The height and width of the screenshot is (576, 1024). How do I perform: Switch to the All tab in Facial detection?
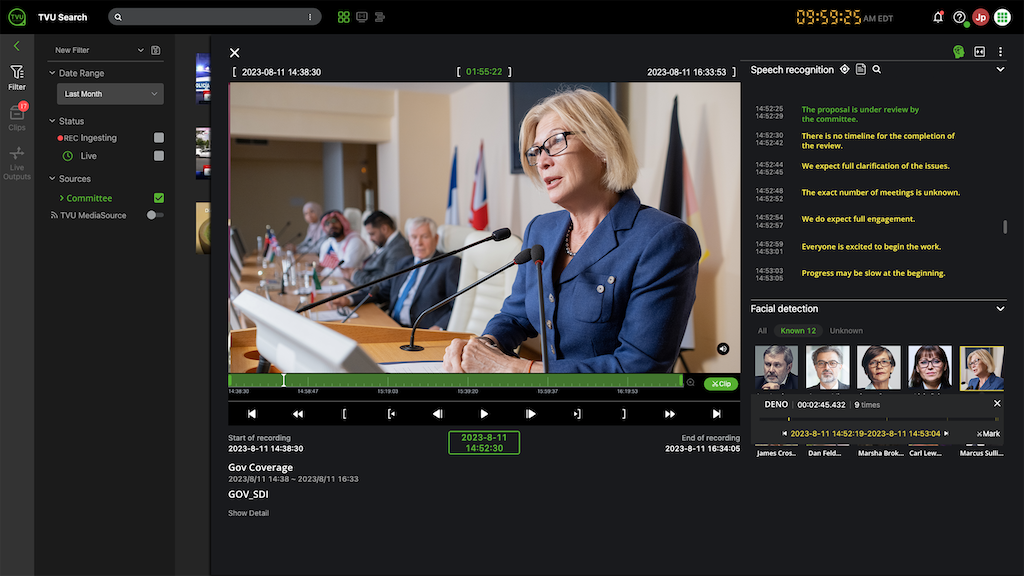761,330
